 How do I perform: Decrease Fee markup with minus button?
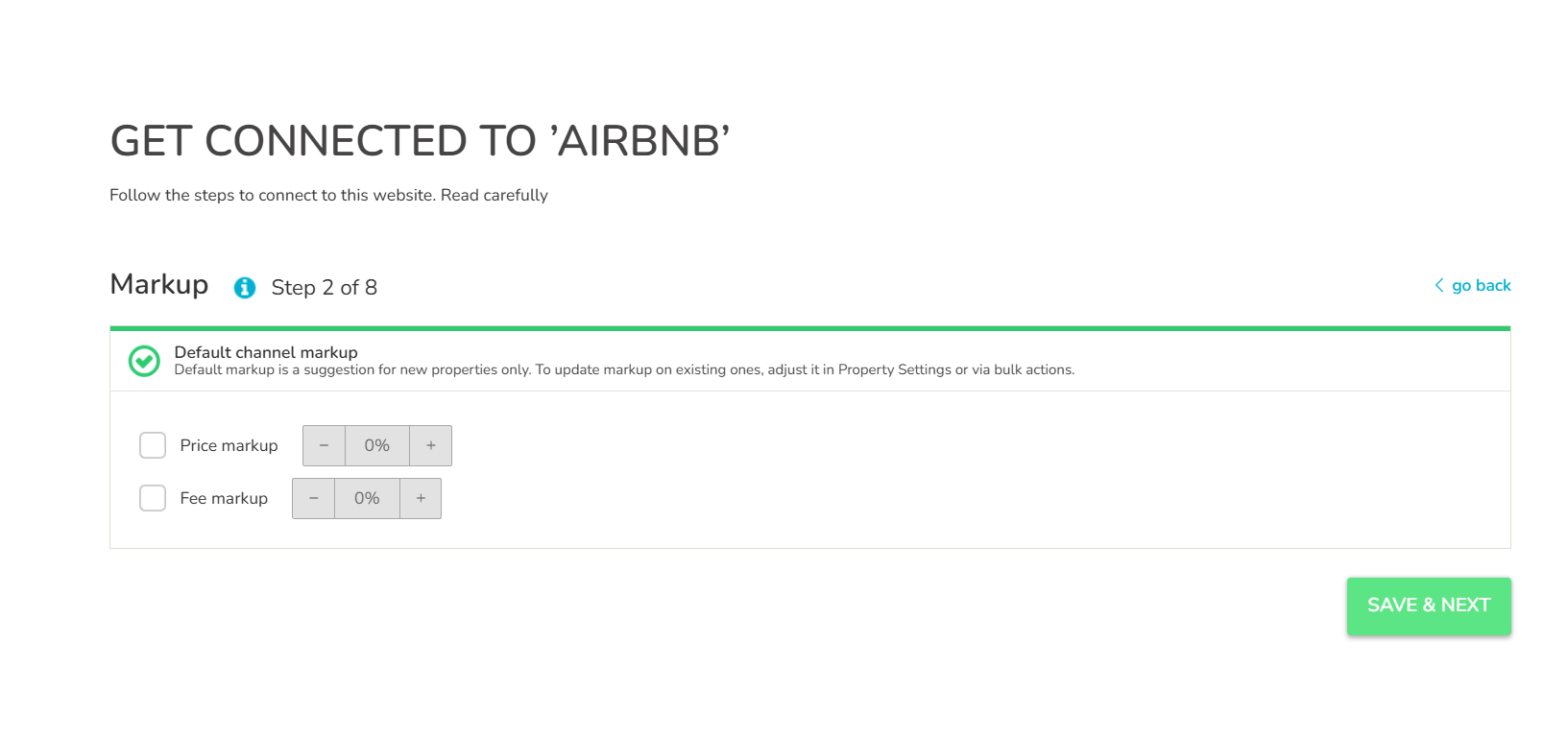[x=313, y=498]
